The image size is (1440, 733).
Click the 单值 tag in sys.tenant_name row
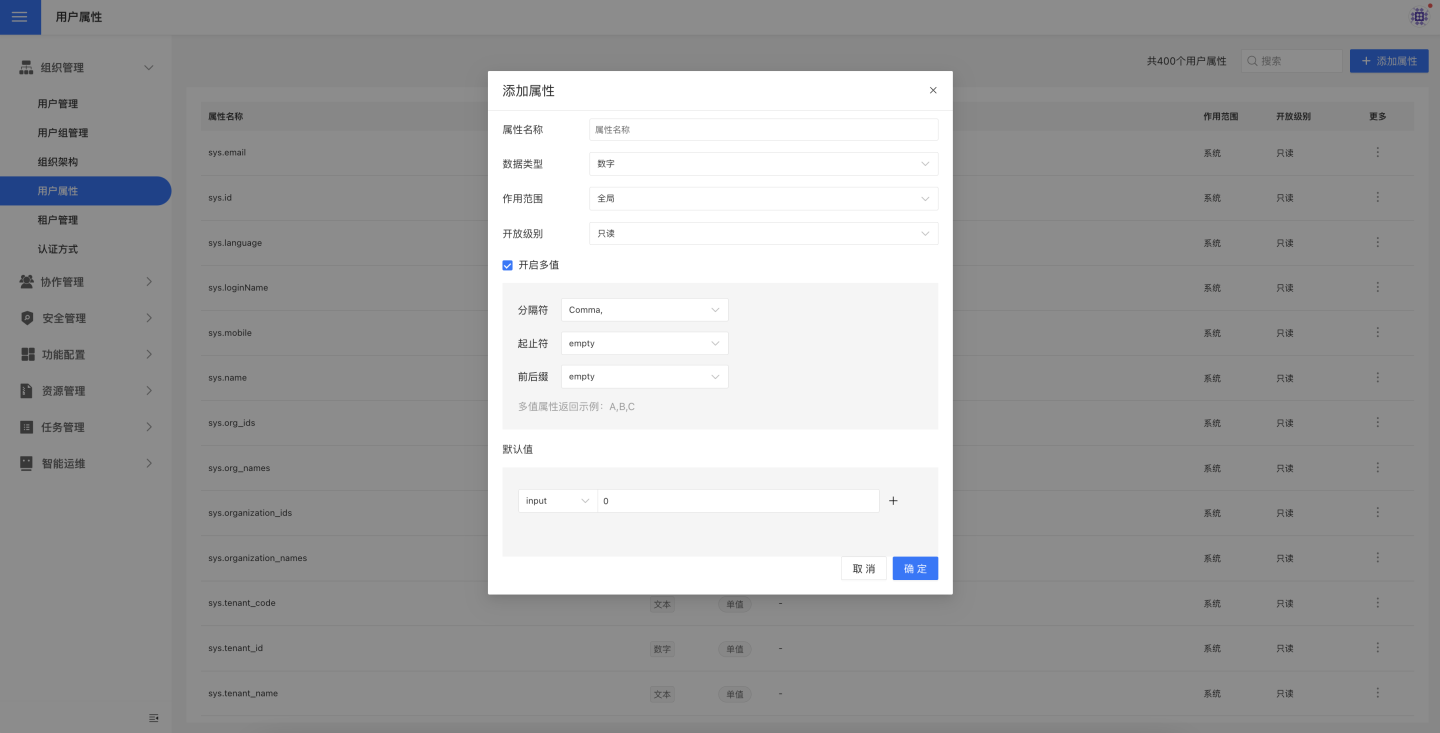pos(735,694)
